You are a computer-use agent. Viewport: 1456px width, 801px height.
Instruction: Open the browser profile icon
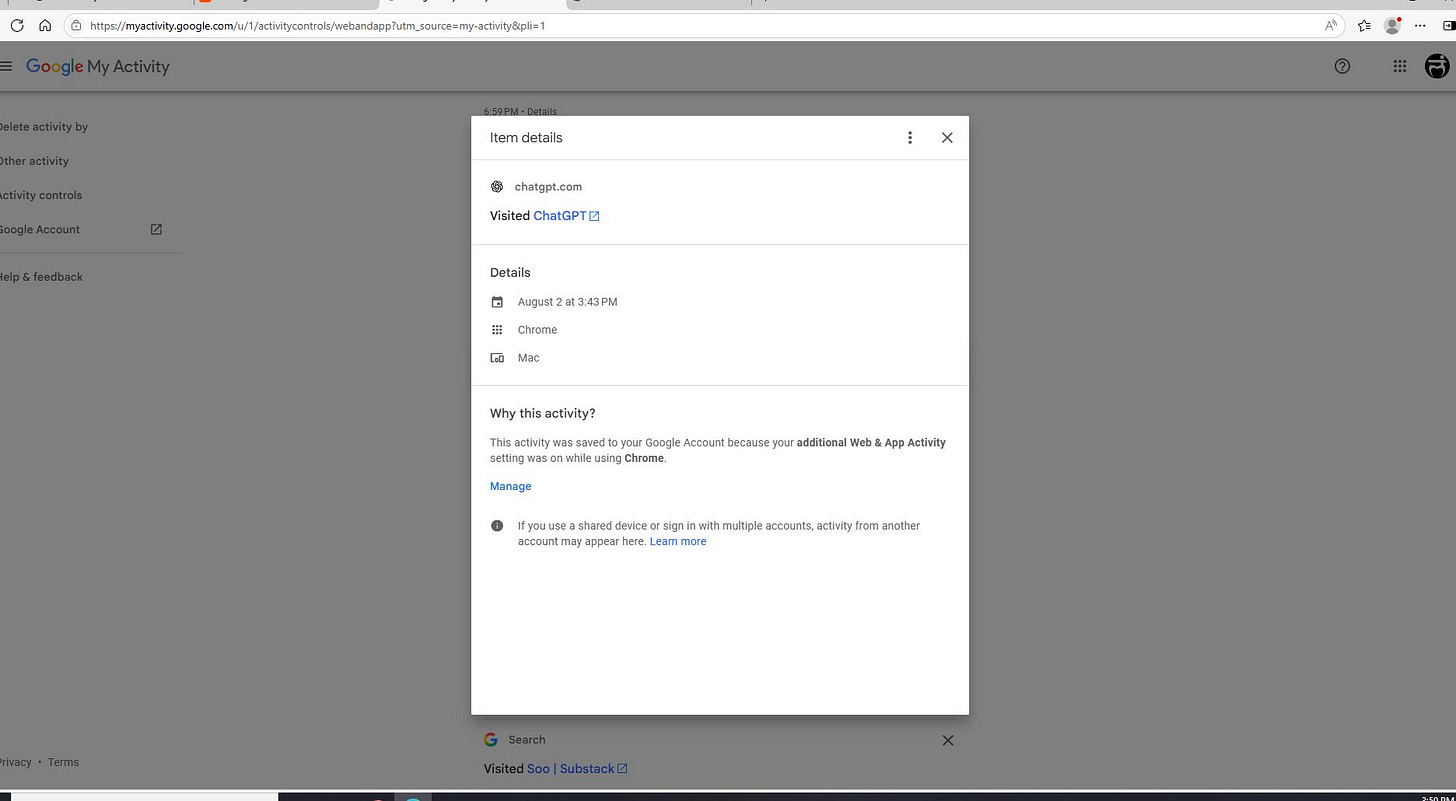[x=1392, y=25]
